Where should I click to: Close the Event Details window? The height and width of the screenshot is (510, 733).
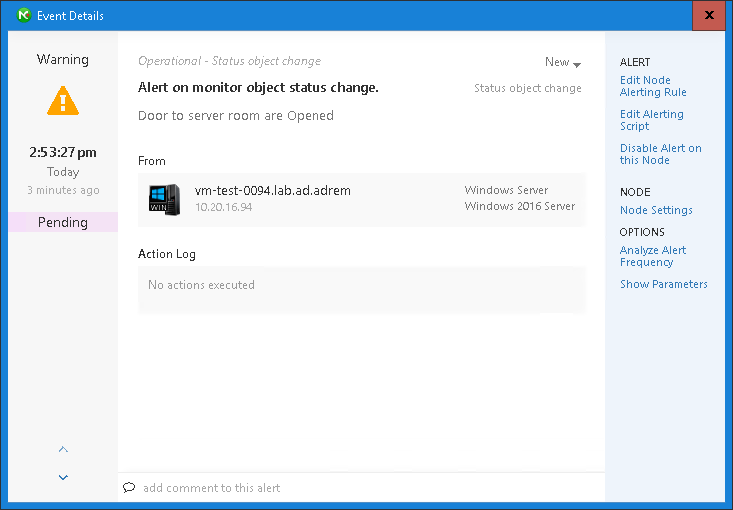pyautogui.click(x=709, y=16)
